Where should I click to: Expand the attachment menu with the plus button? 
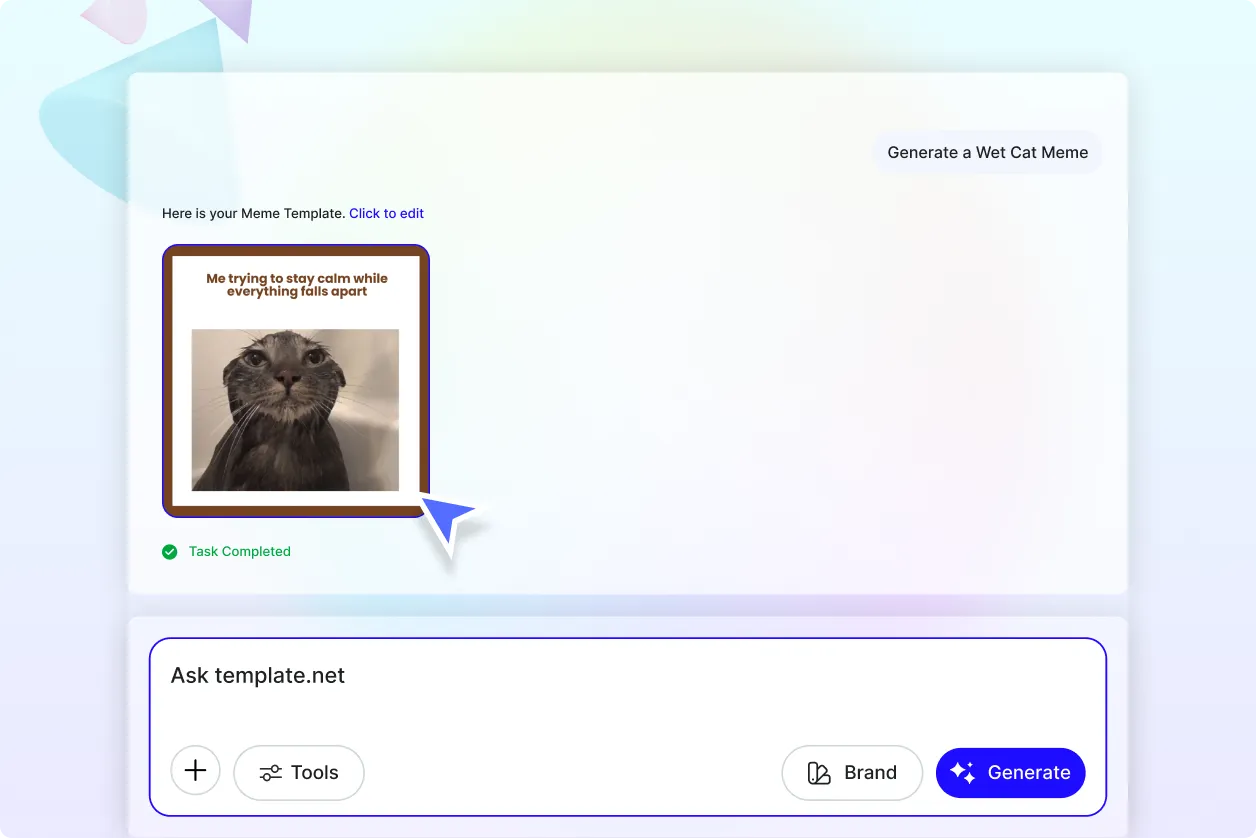[x=195, y=770]
